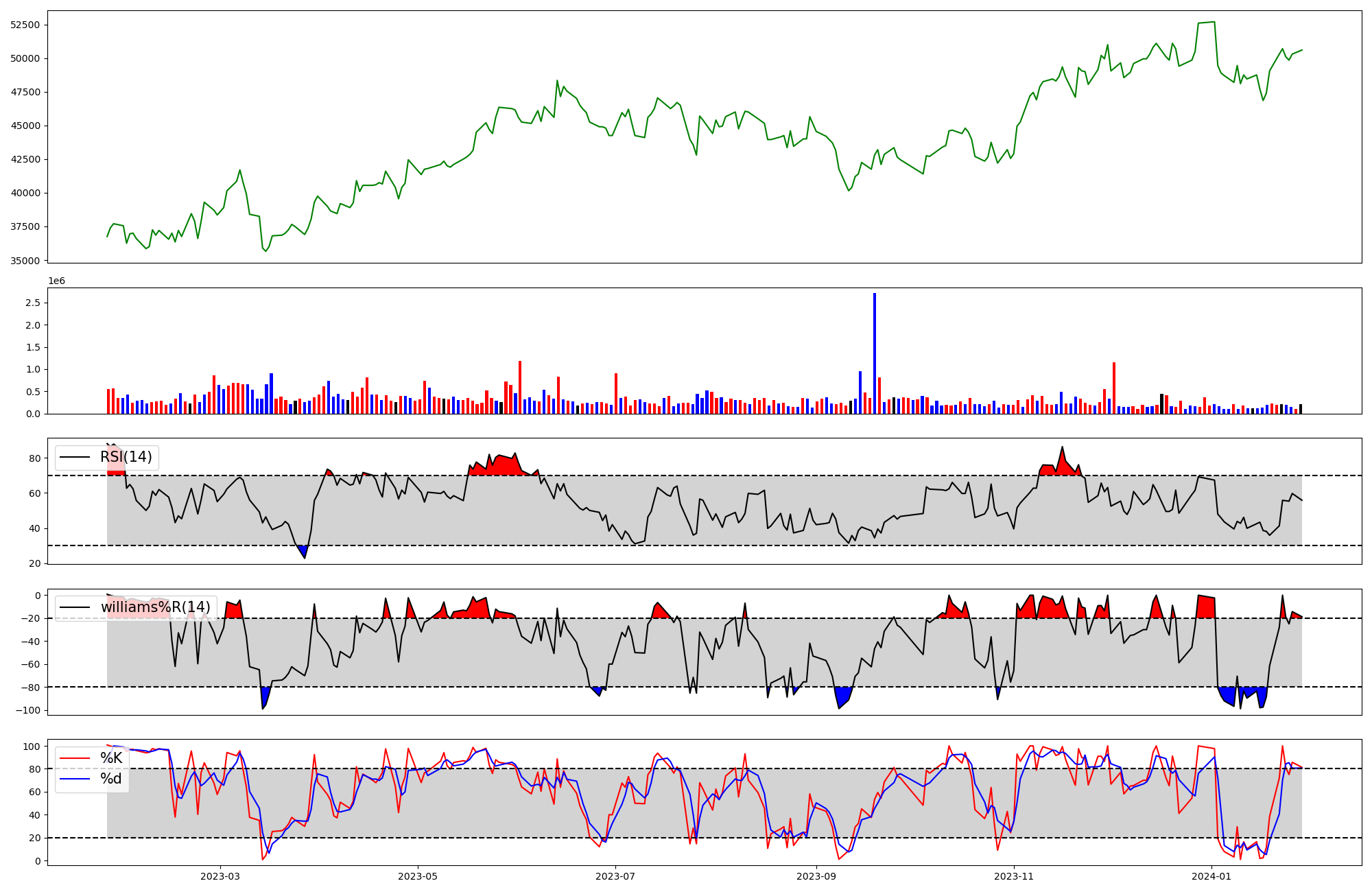
Task: Click the -100 tick on Williams %R axis
Action: [x=28, y=710]
